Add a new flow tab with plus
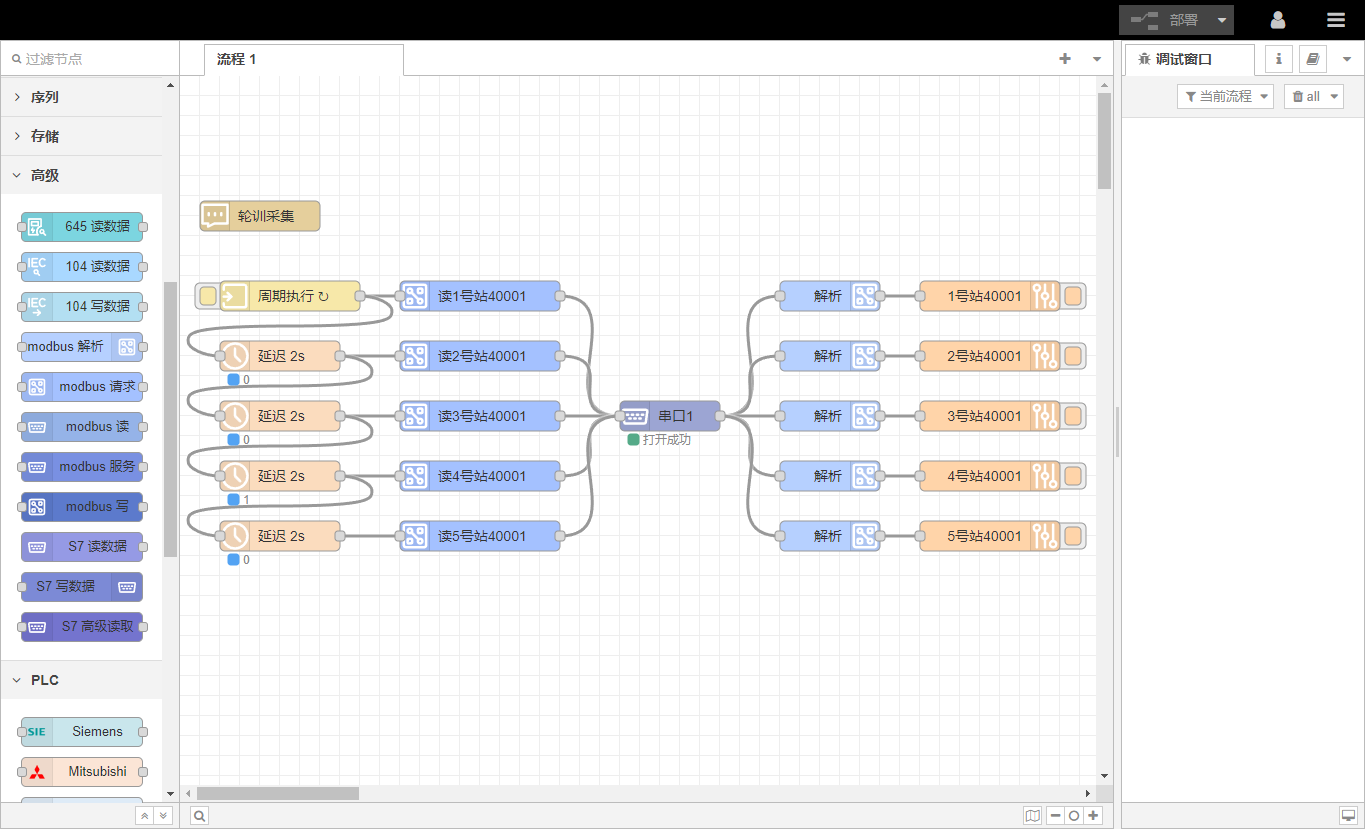Image resolution: width=1365 pixels, height=829 pixels. pos(1065,59)
